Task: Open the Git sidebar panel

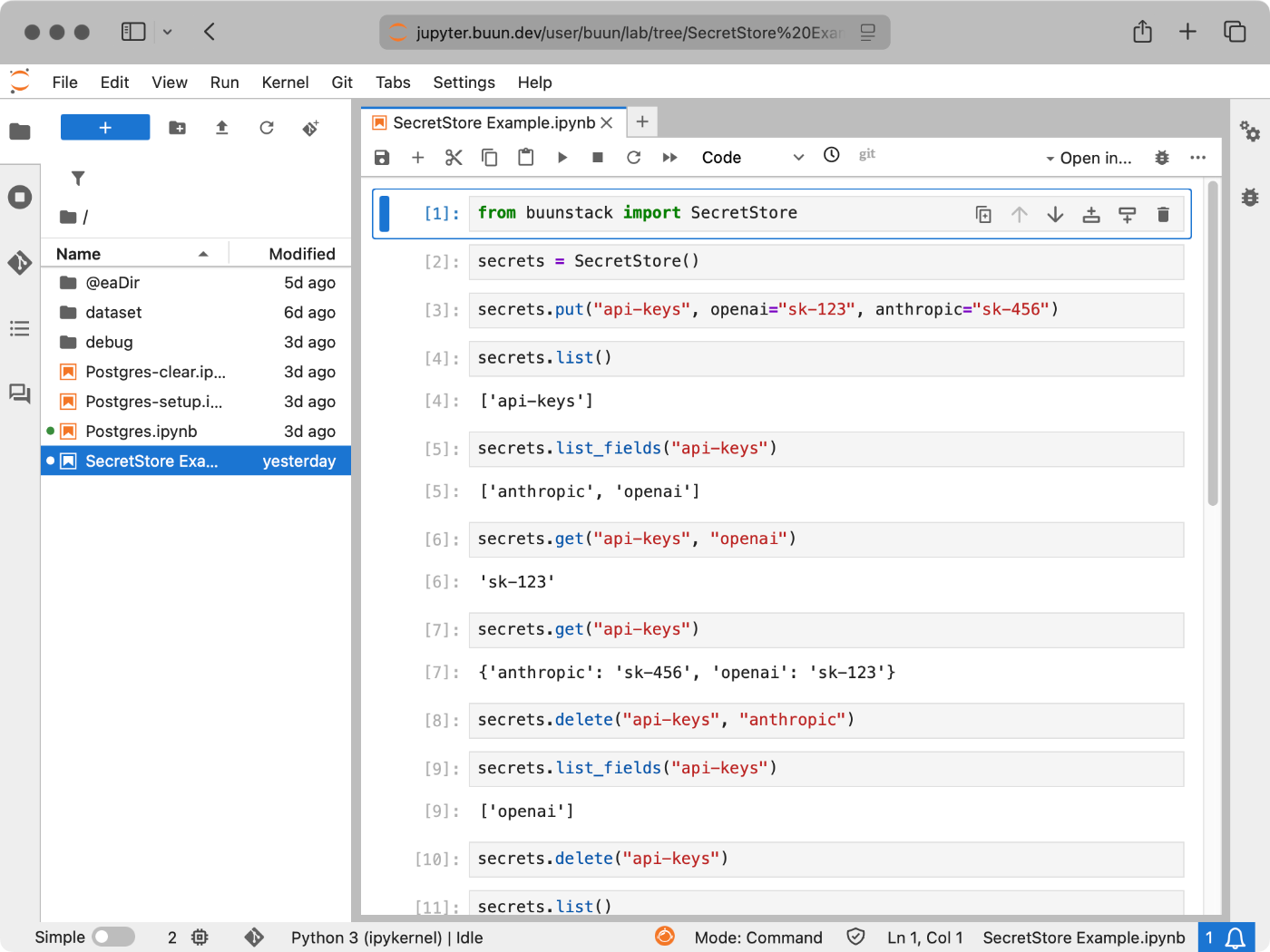Action: click(x=20, y=263)
